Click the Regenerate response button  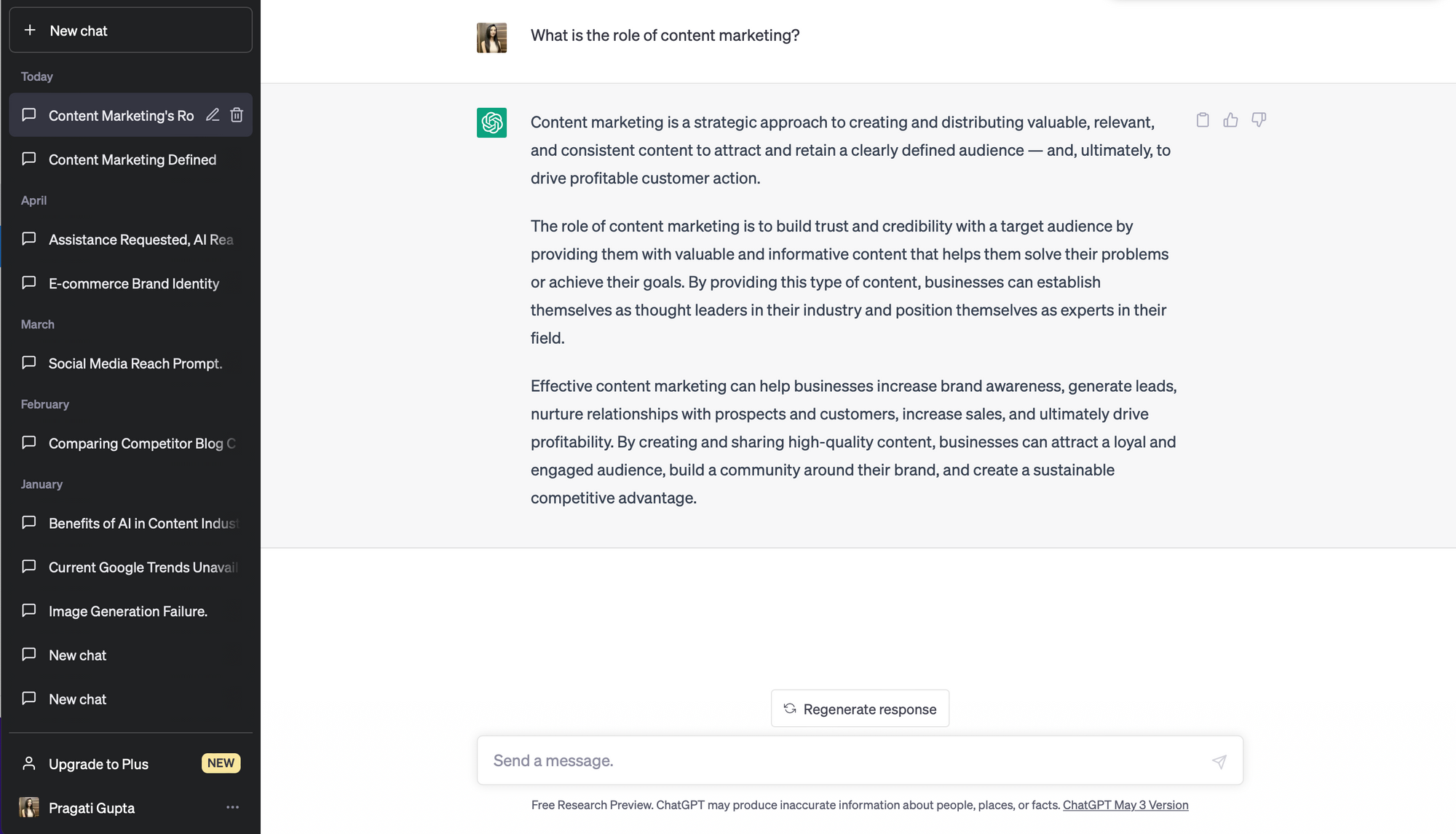pos(859,709)
